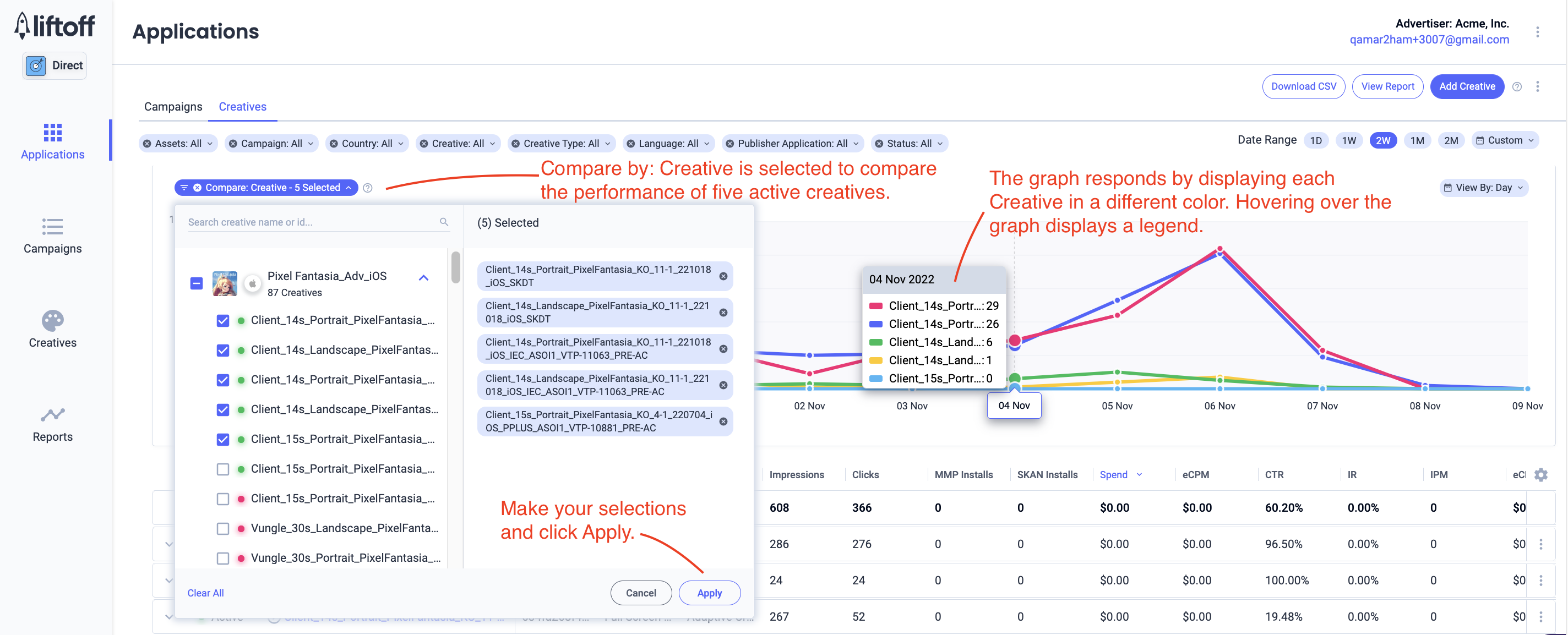The height and width of the screenshot is (635, 1568).
Task: Click Cancel in the compare panel
Action: 640,593
